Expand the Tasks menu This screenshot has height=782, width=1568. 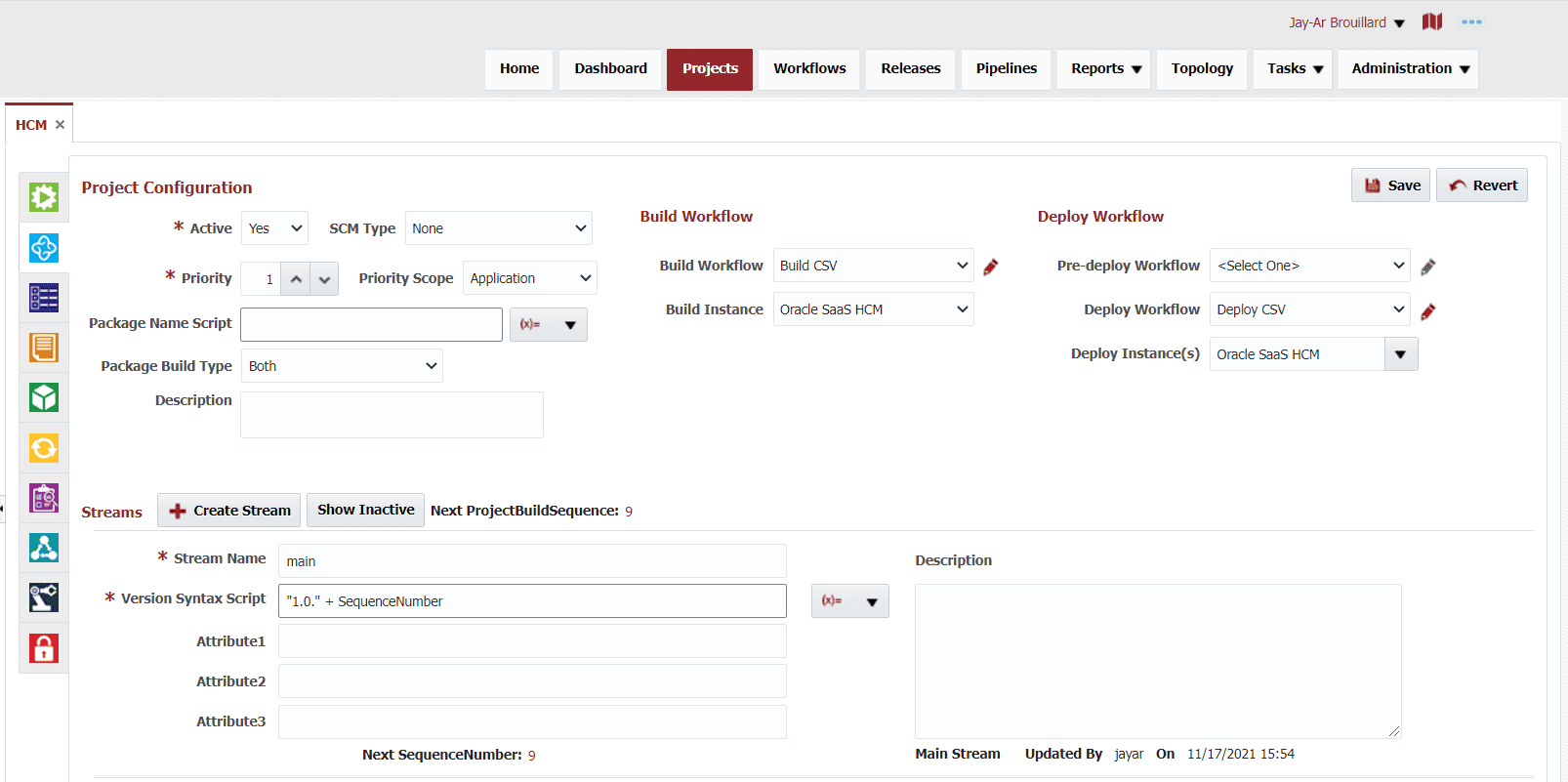[1294, 69]
